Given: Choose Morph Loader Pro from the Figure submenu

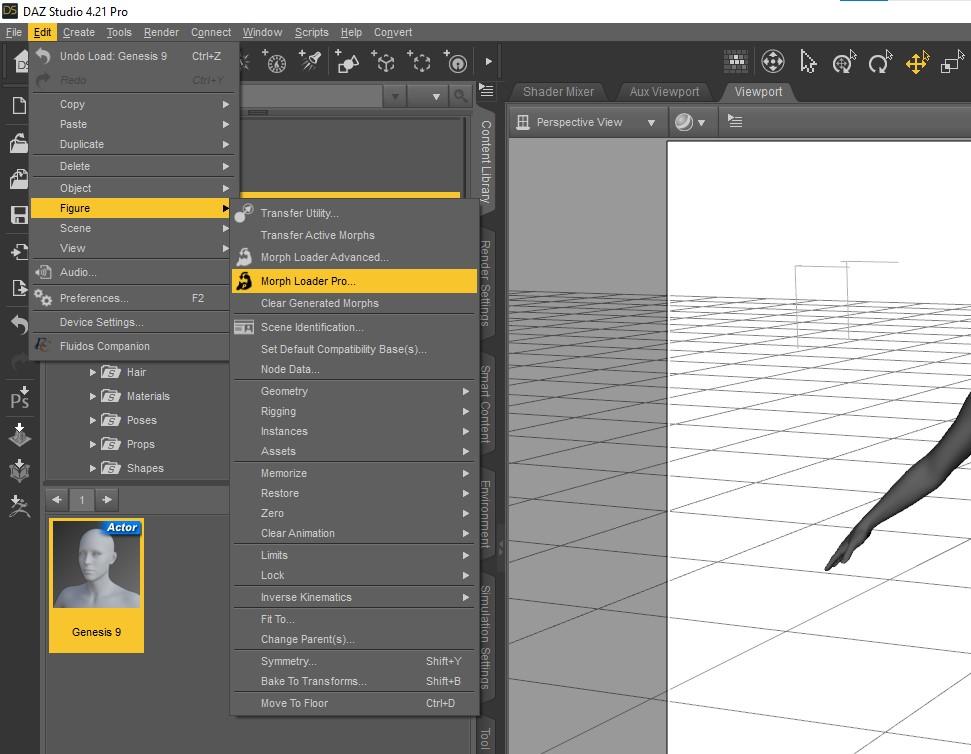Looking at the screenshot, I should coord(308,281).
